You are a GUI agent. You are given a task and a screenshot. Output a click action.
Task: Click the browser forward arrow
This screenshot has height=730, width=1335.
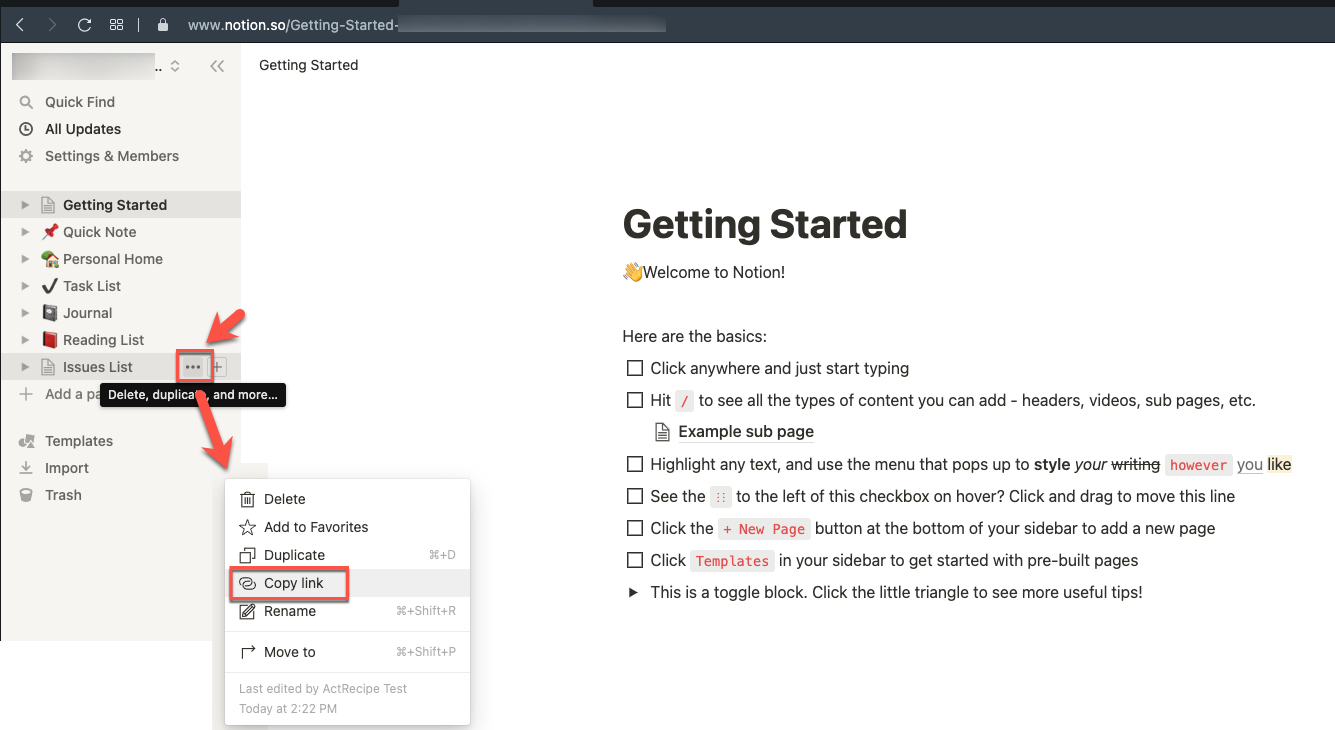pos(52,25)
